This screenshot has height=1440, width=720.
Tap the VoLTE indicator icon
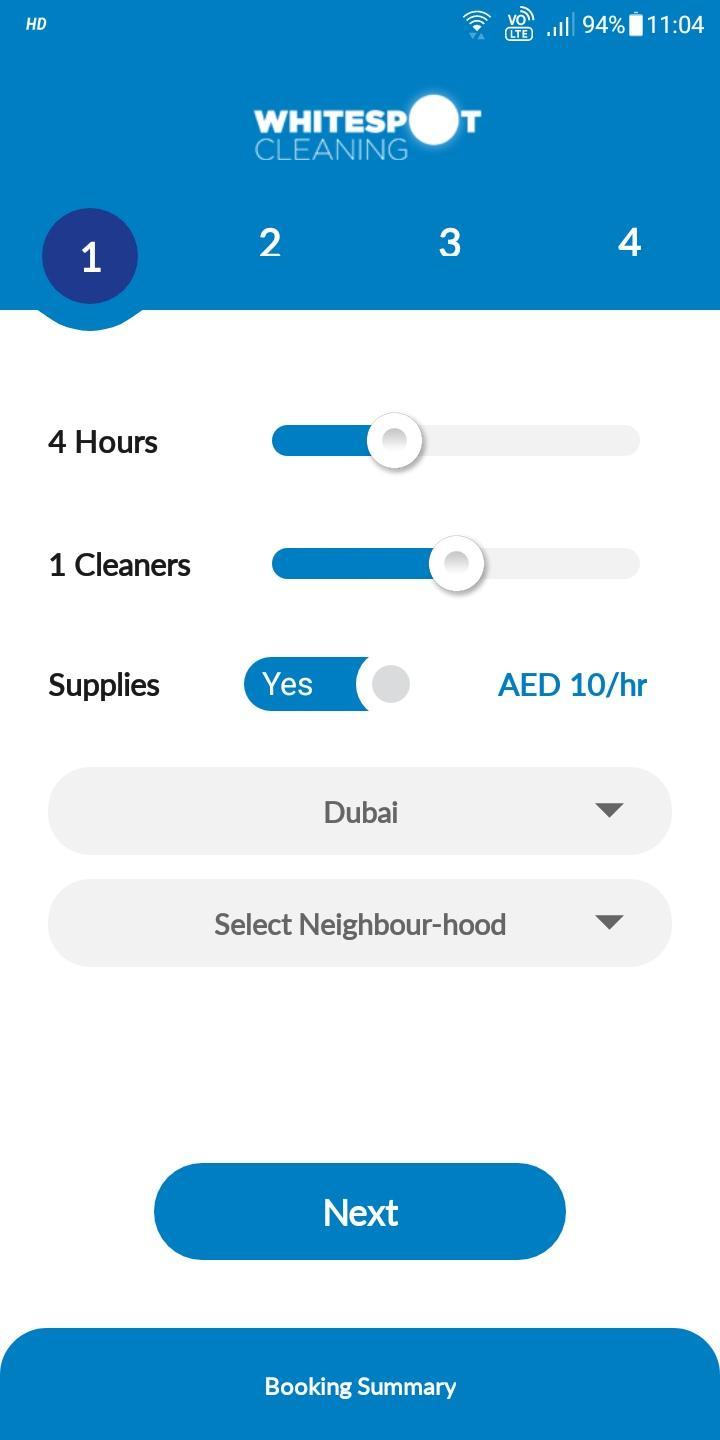[x=519, y=24]
